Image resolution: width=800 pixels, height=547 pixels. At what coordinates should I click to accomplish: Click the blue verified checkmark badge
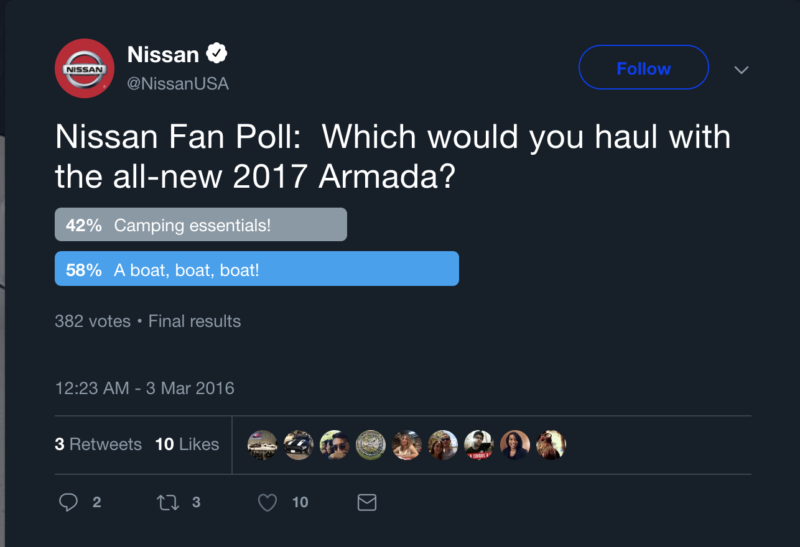pyautogui.click(x=217, y=54)
